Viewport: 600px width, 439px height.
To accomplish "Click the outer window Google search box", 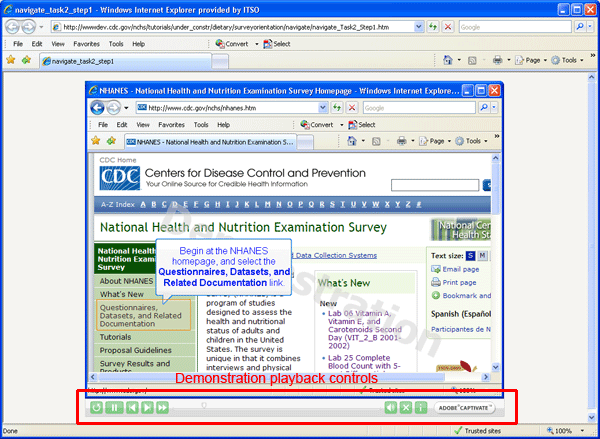I will point(515,27).
